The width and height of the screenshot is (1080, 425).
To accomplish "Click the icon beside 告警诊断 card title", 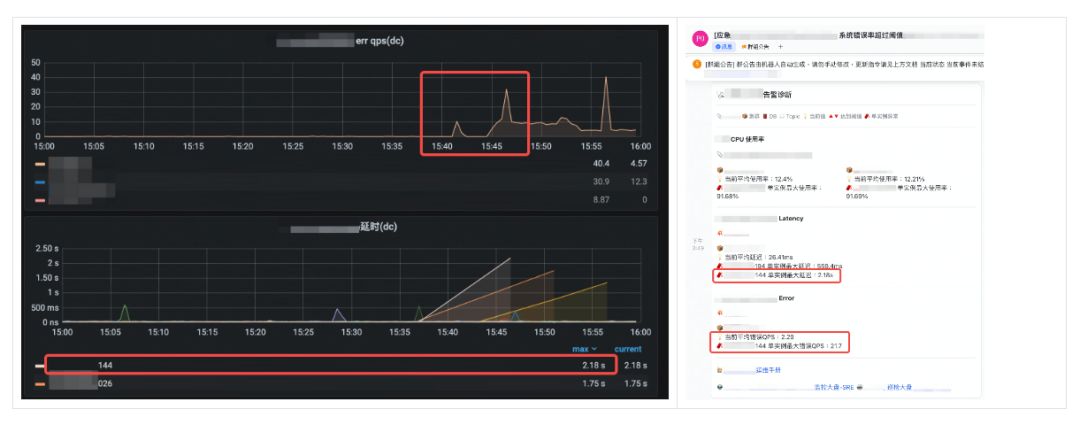I will (x=721, y=95).
